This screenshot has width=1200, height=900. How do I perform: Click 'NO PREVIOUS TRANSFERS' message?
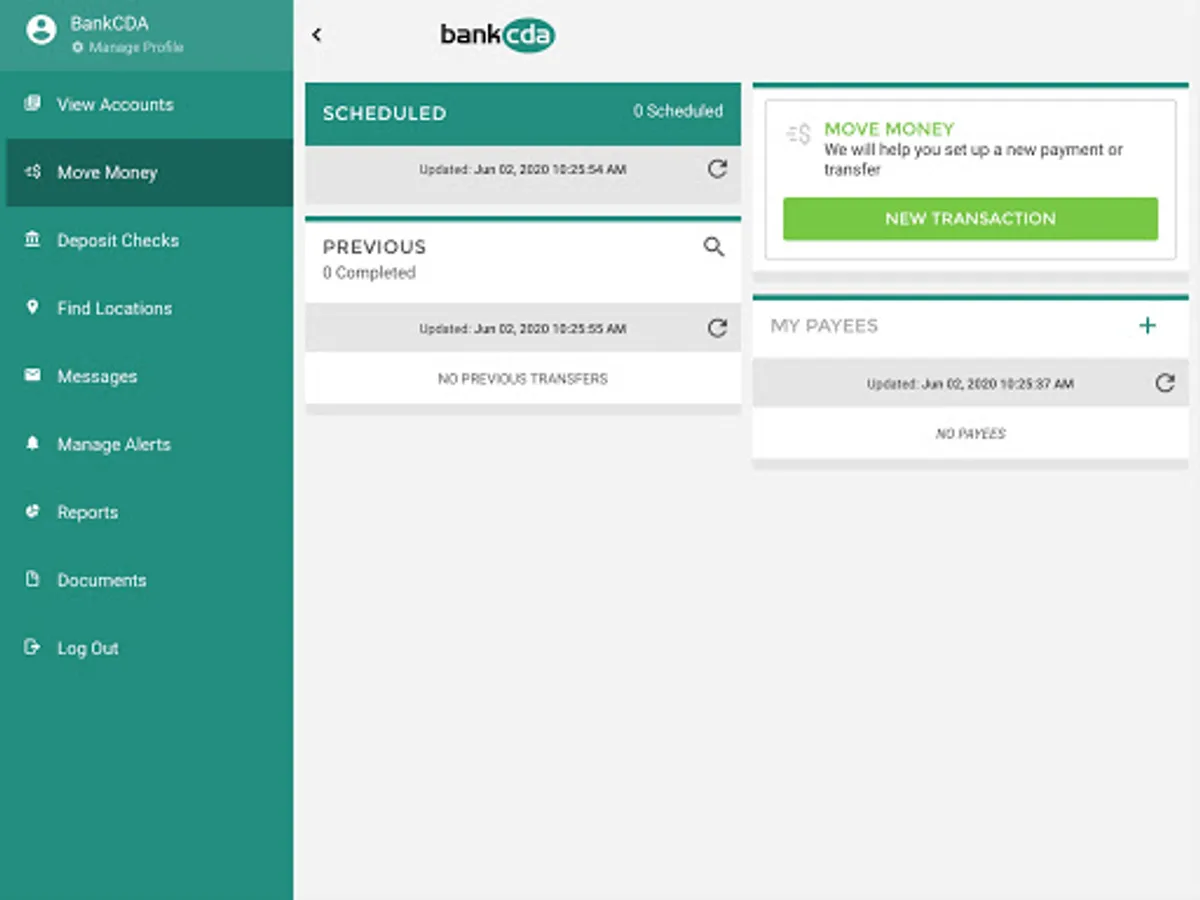523,379
